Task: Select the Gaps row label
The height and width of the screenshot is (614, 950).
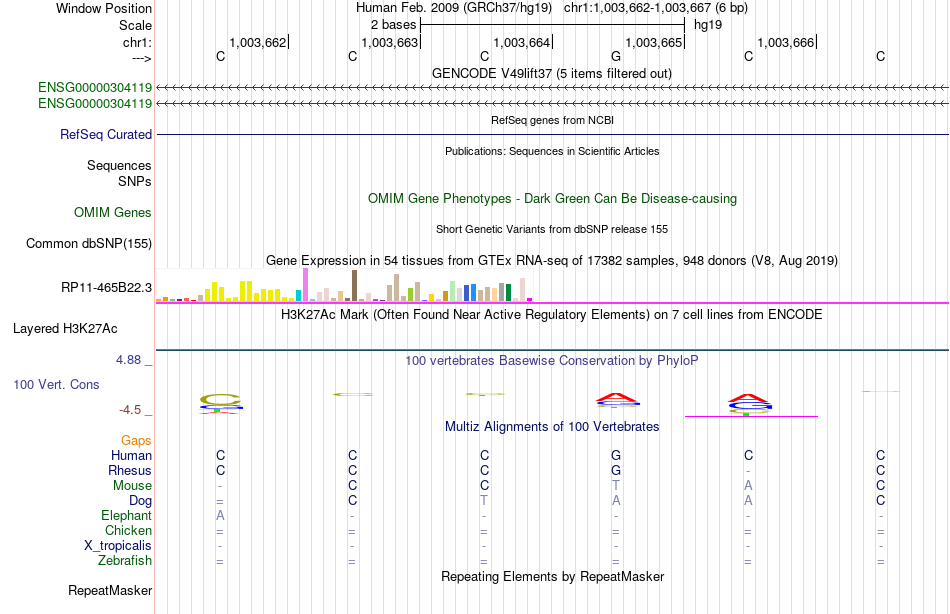Action: pyautogui.click(x=136, y=441)
